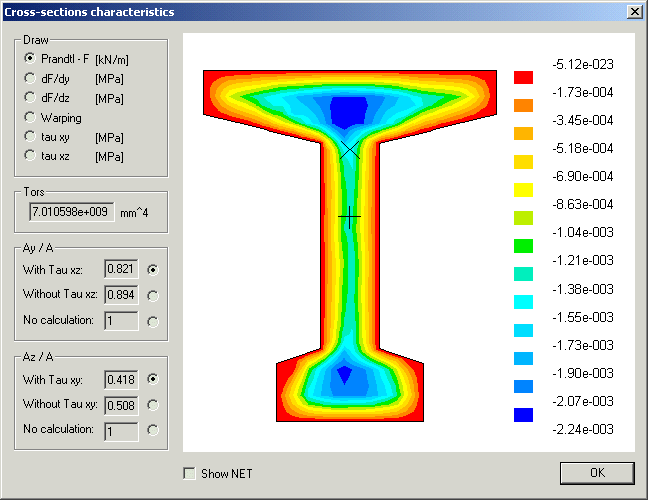Image resolution: width=648 pixels, height=500 pixels.
Task: Click the Az/A With Tau xy value field
Action: pyautogui.click(x=121, y=379)
